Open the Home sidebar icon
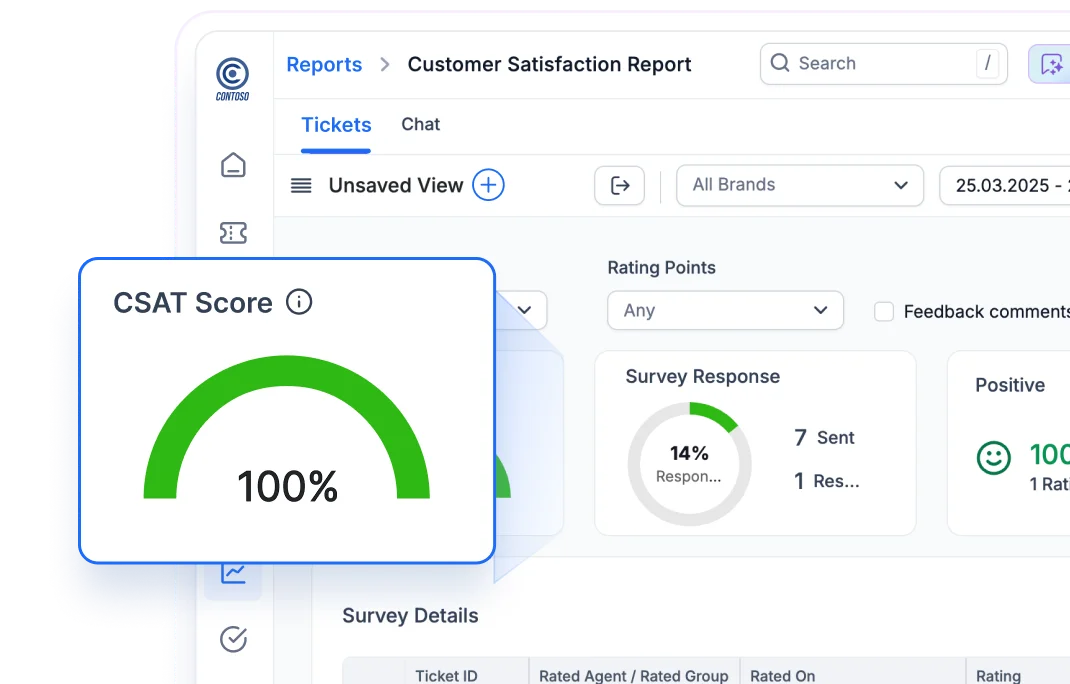Viewport: 1070px width, 684px height. click(x=232, y=166)
